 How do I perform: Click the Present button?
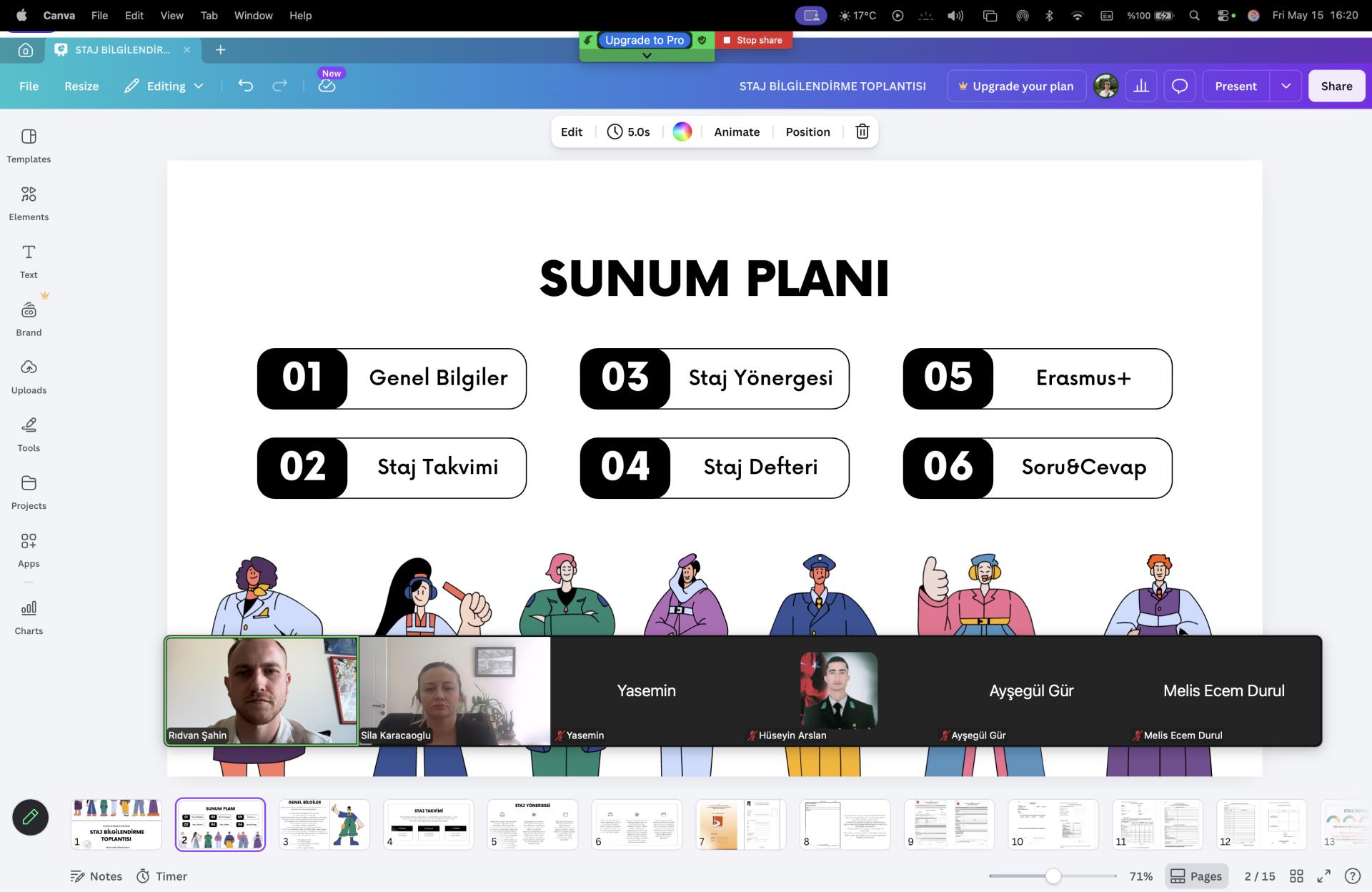(x=1236, y=86)
